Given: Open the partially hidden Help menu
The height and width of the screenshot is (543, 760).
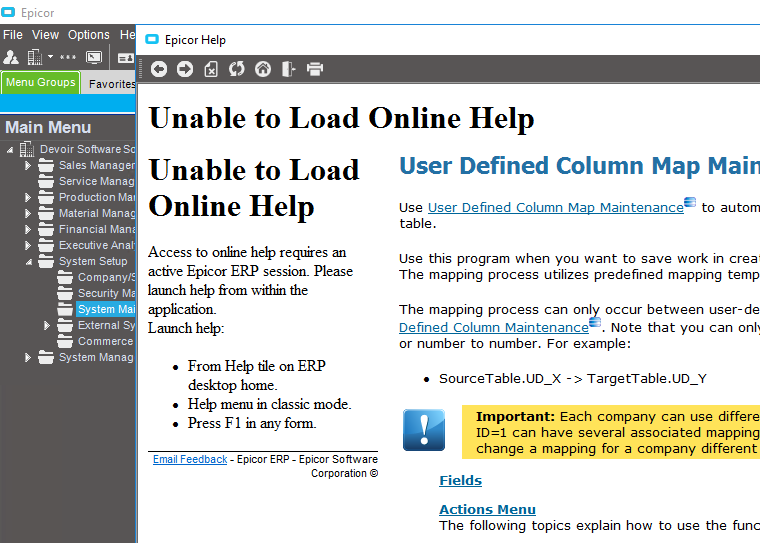Looking at the screenshot, I should 127,35.
